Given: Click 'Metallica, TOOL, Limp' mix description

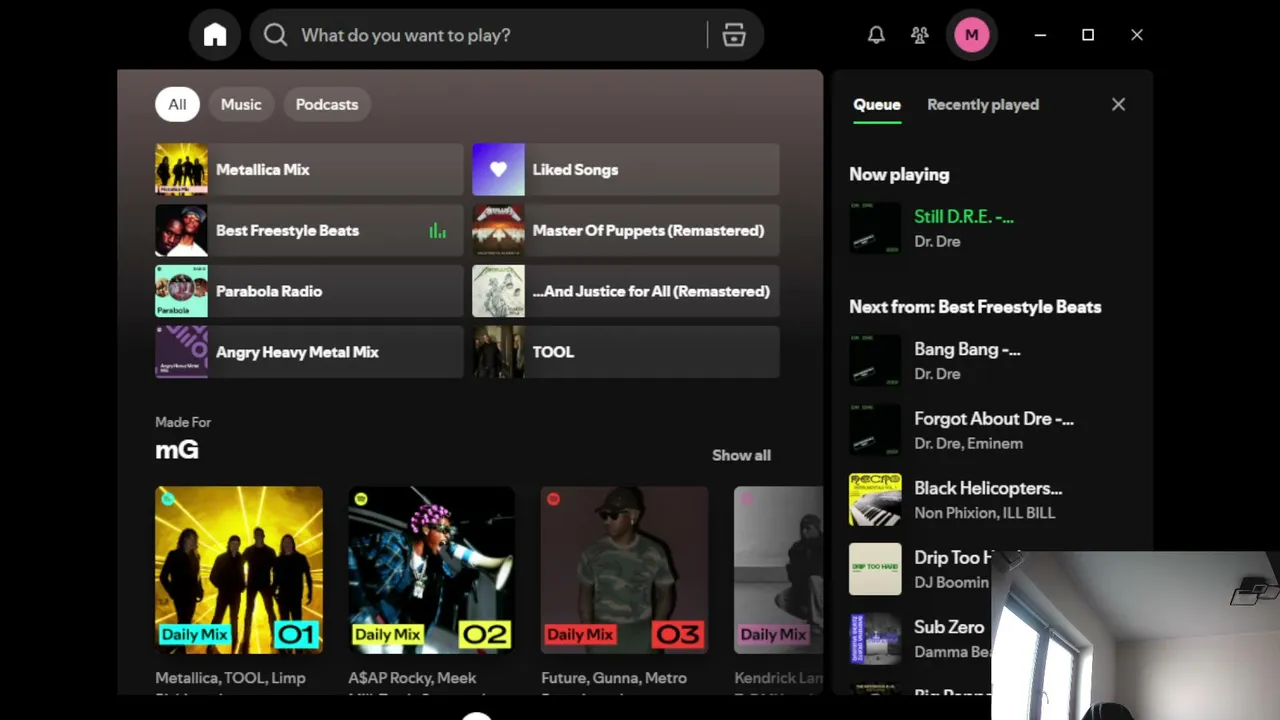Looking at the screenshot, I should pyautogui.click(x=230, y=678).
